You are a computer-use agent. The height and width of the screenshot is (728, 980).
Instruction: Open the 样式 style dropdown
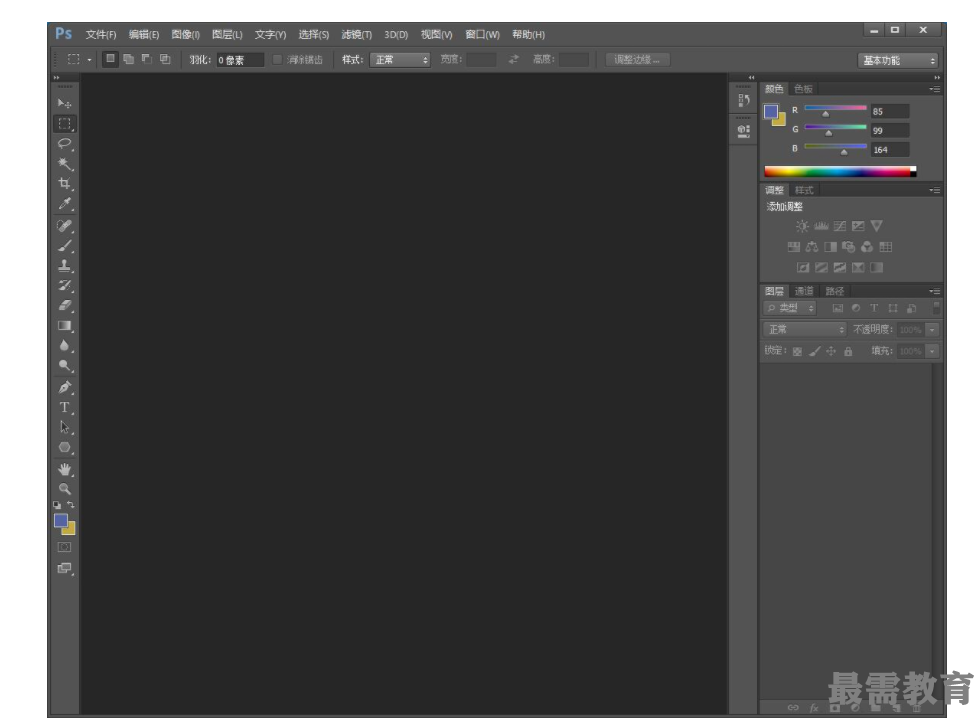[x=400, y=60]
